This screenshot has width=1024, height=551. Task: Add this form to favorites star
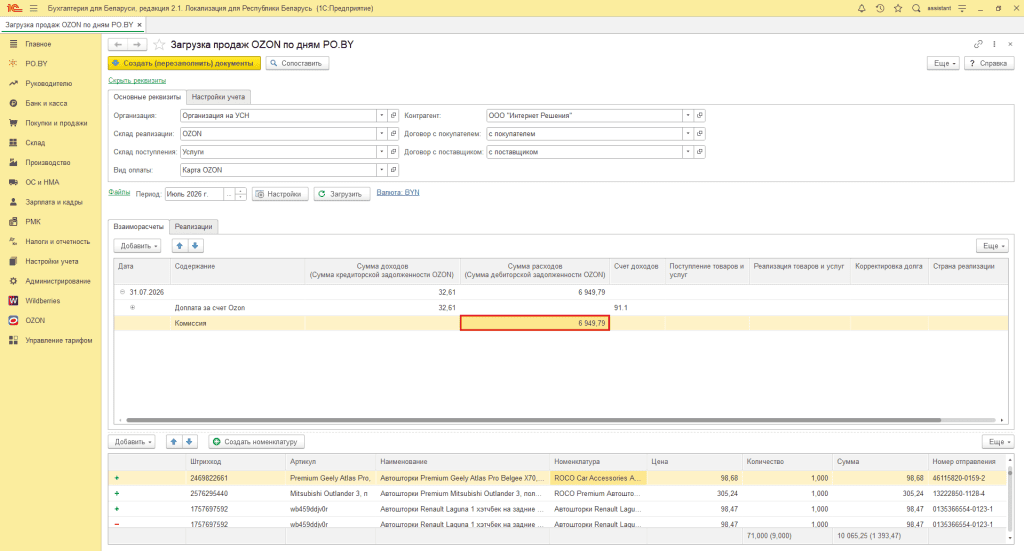coord(159,44)
